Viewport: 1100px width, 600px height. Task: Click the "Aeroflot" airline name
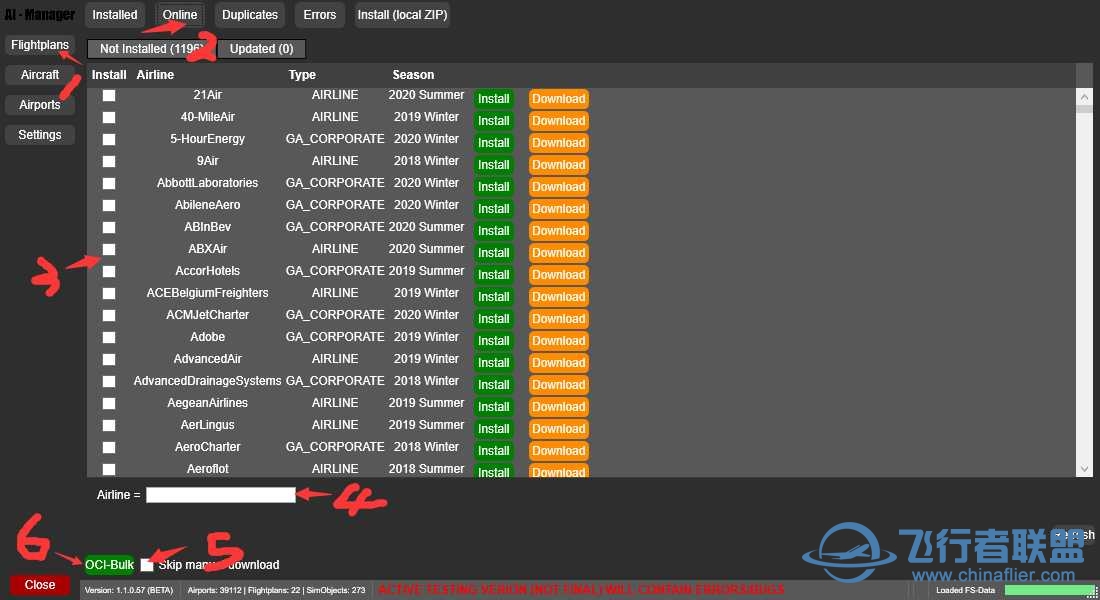tap(208, 469)
